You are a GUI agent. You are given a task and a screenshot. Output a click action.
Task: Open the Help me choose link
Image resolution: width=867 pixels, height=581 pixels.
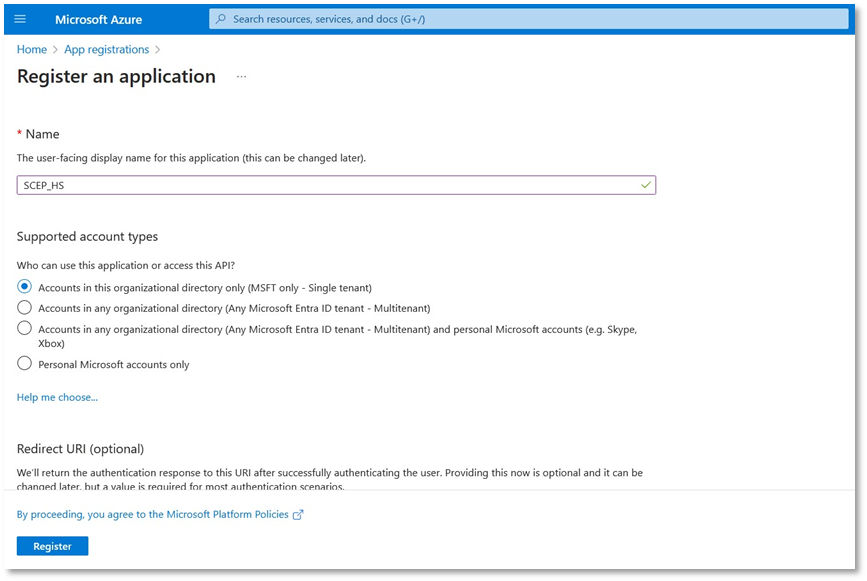57,397
